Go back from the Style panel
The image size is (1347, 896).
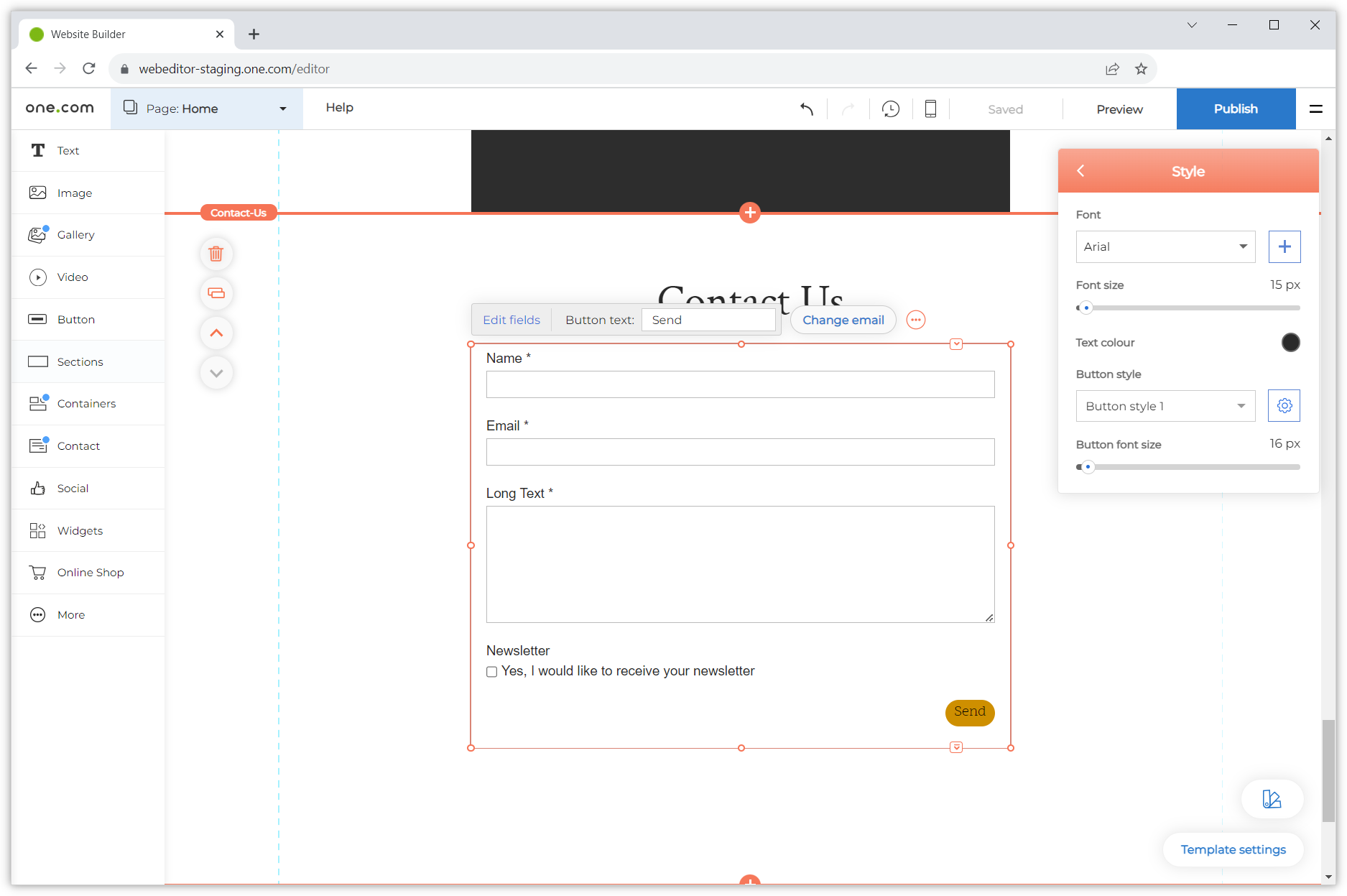click(x=1080, y=171)
